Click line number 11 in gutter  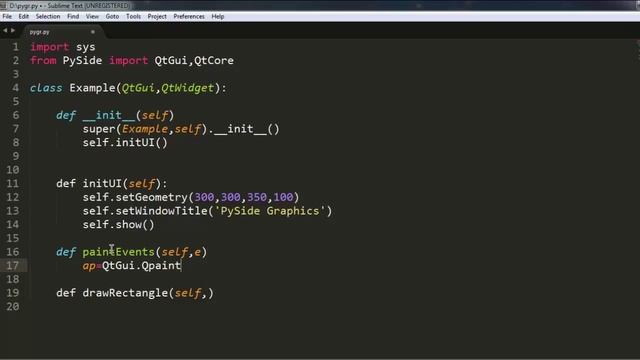13,184
